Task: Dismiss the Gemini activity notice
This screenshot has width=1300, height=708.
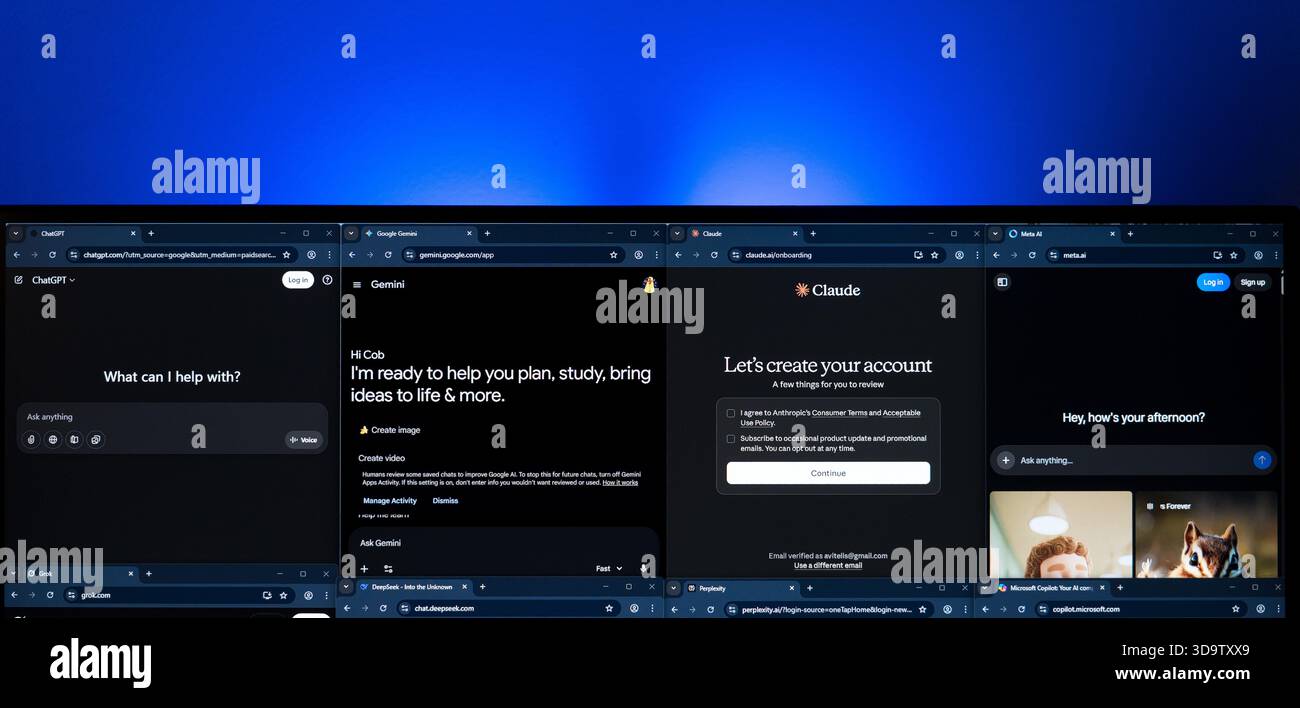Action: (445, 501)
